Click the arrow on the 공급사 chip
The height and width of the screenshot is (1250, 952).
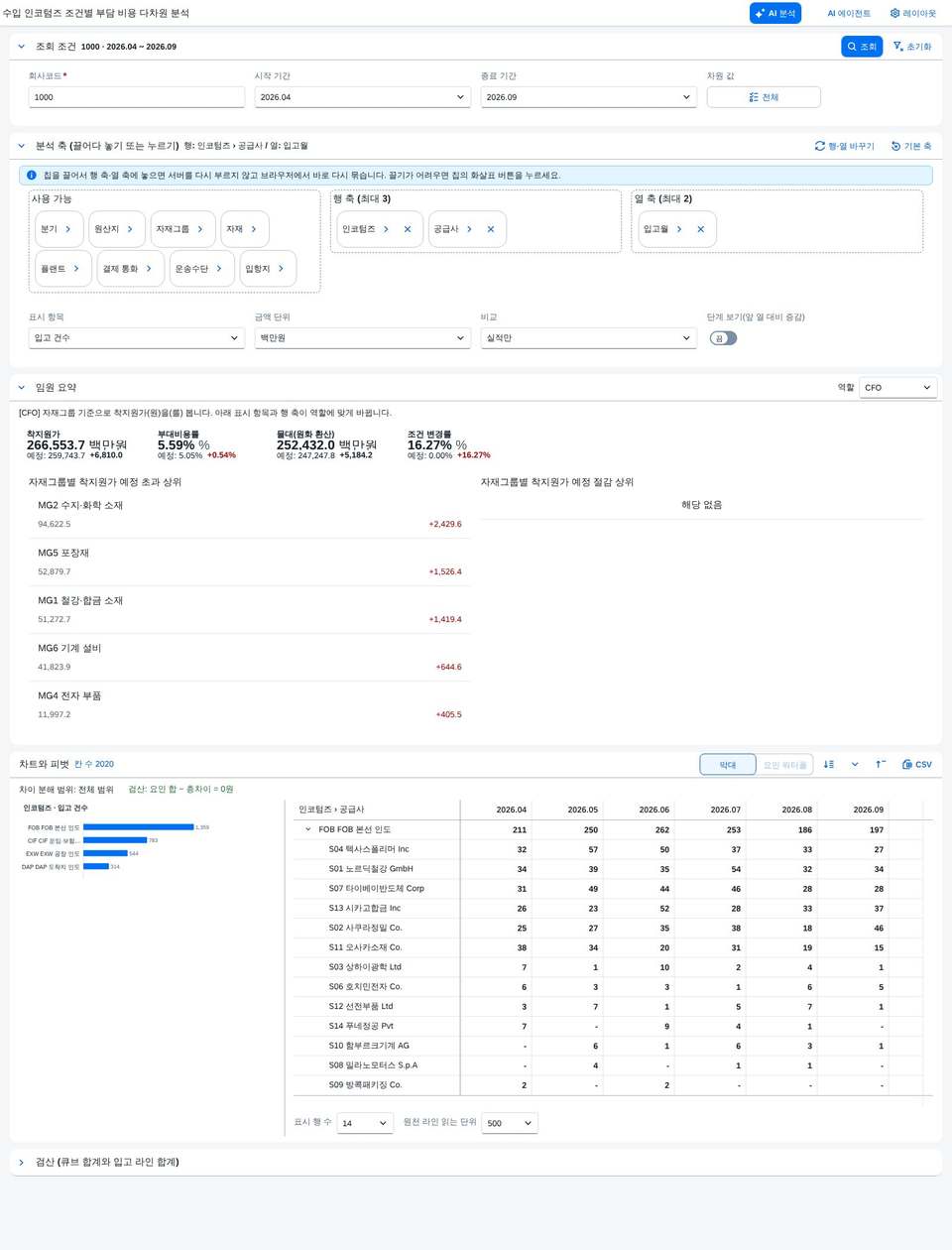point(469,229)
